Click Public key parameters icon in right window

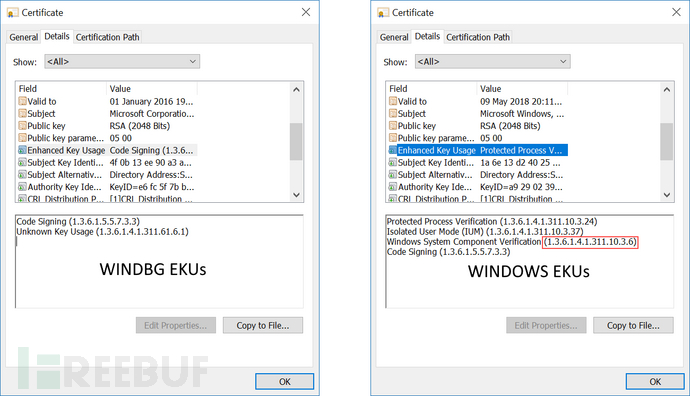pyautogui.click(x=393, y=138)
